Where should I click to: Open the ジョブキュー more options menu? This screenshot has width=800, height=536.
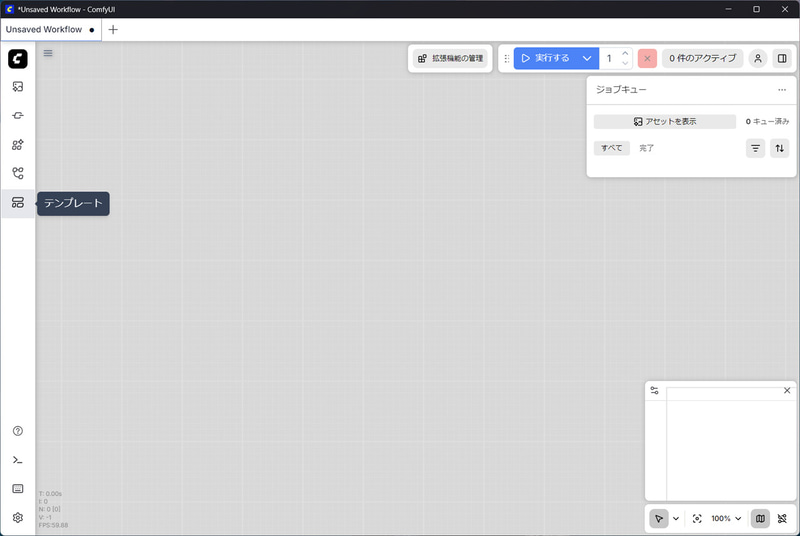click(782, 90)
